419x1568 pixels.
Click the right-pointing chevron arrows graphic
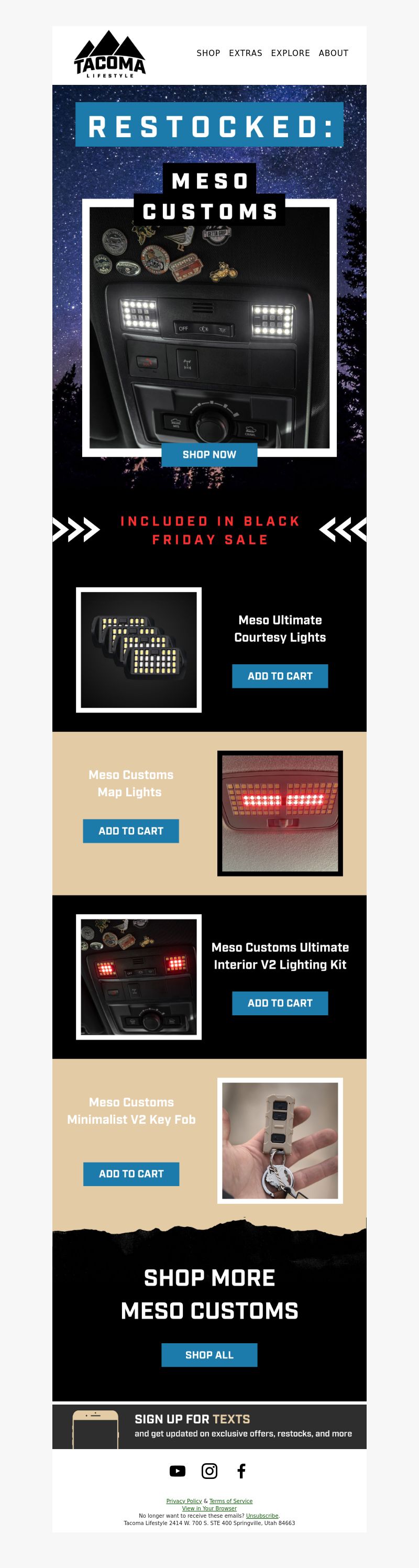[76, 530]
